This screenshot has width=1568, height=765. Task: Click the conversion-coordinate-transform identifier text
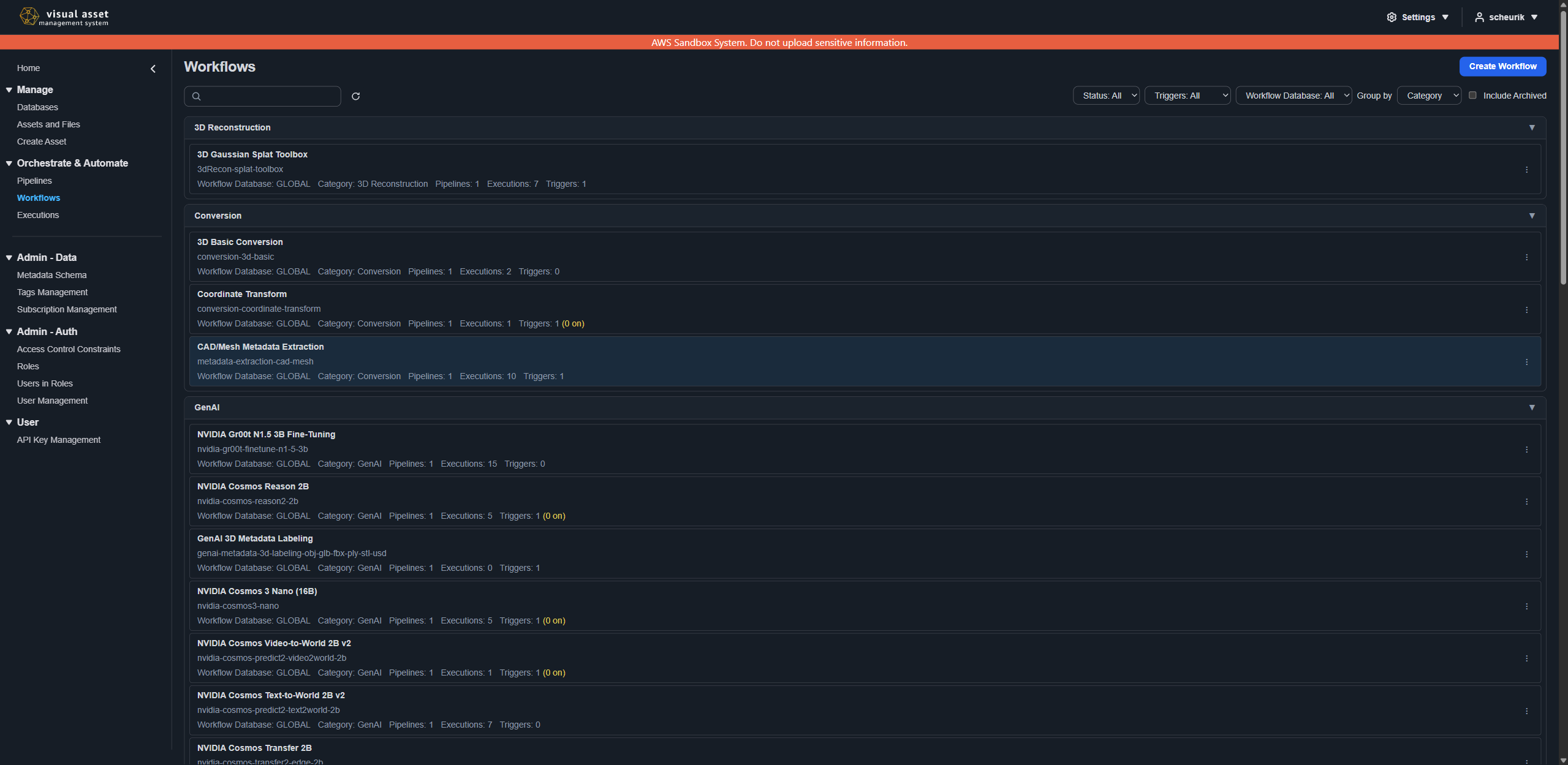pyautogui.click(x=259, y=309)
